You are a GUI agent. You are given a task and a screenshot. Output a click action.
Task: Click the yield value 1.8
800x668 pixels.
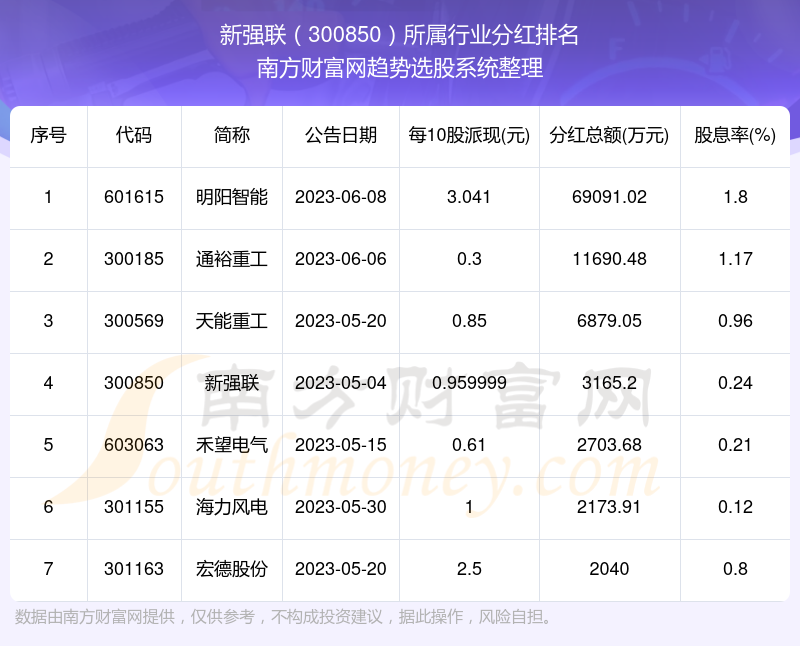pos(735,197)
